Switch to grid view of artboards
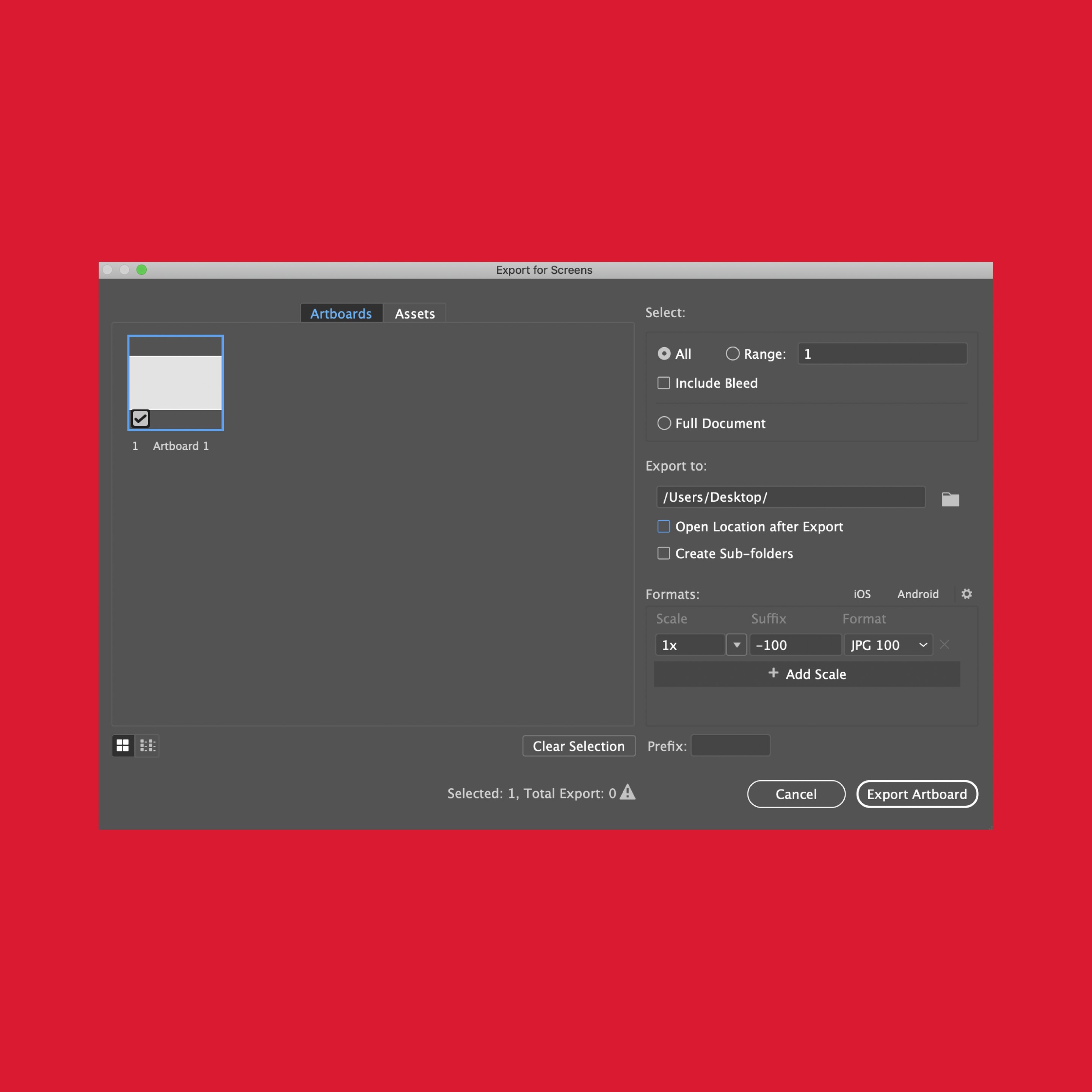 pyautogui.click(x=122, y=745)
